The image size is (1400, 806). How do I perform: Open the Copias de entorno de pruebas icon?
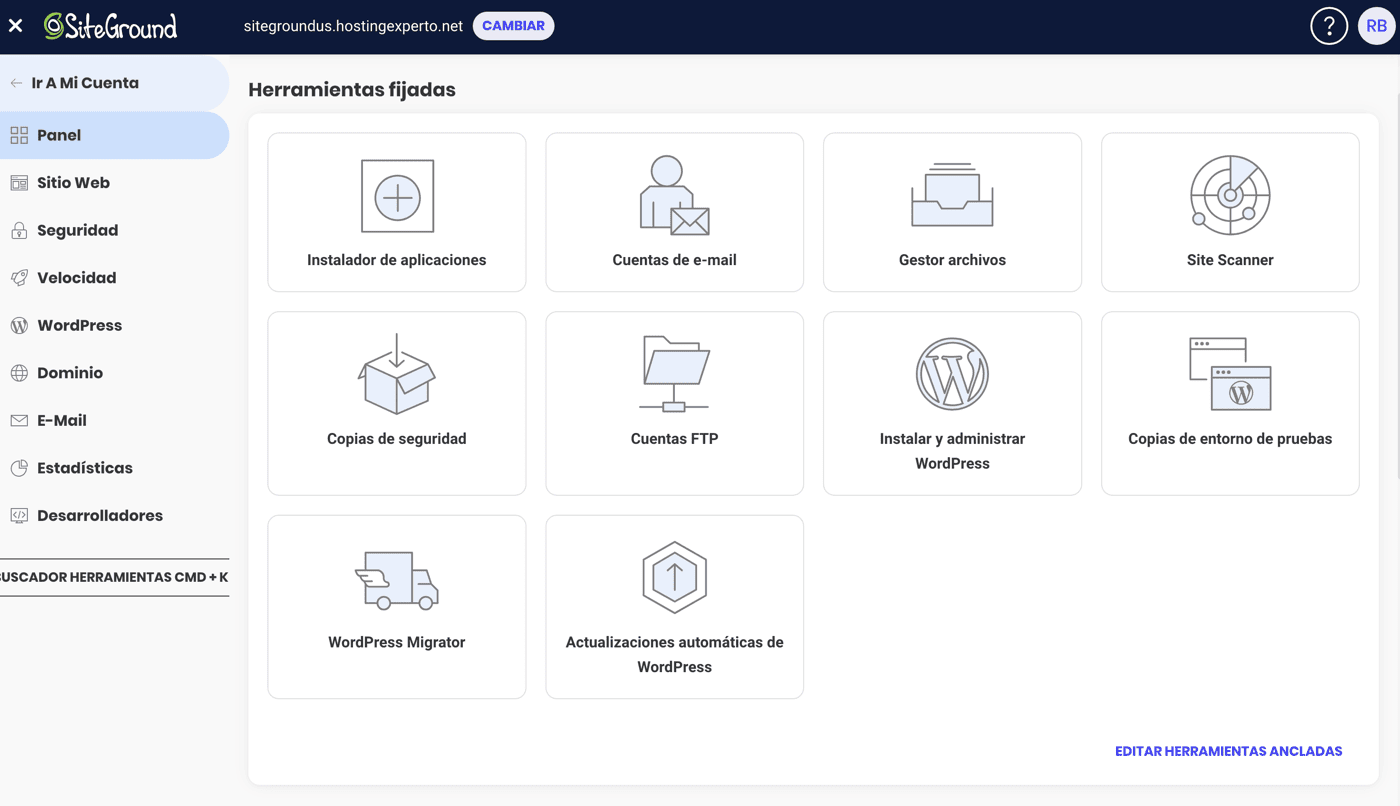(x=1230, y=374)
